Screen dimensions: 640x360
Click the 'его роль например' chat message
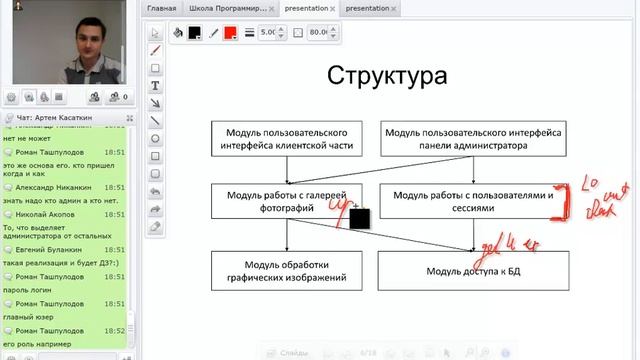(x=37, y=344)
